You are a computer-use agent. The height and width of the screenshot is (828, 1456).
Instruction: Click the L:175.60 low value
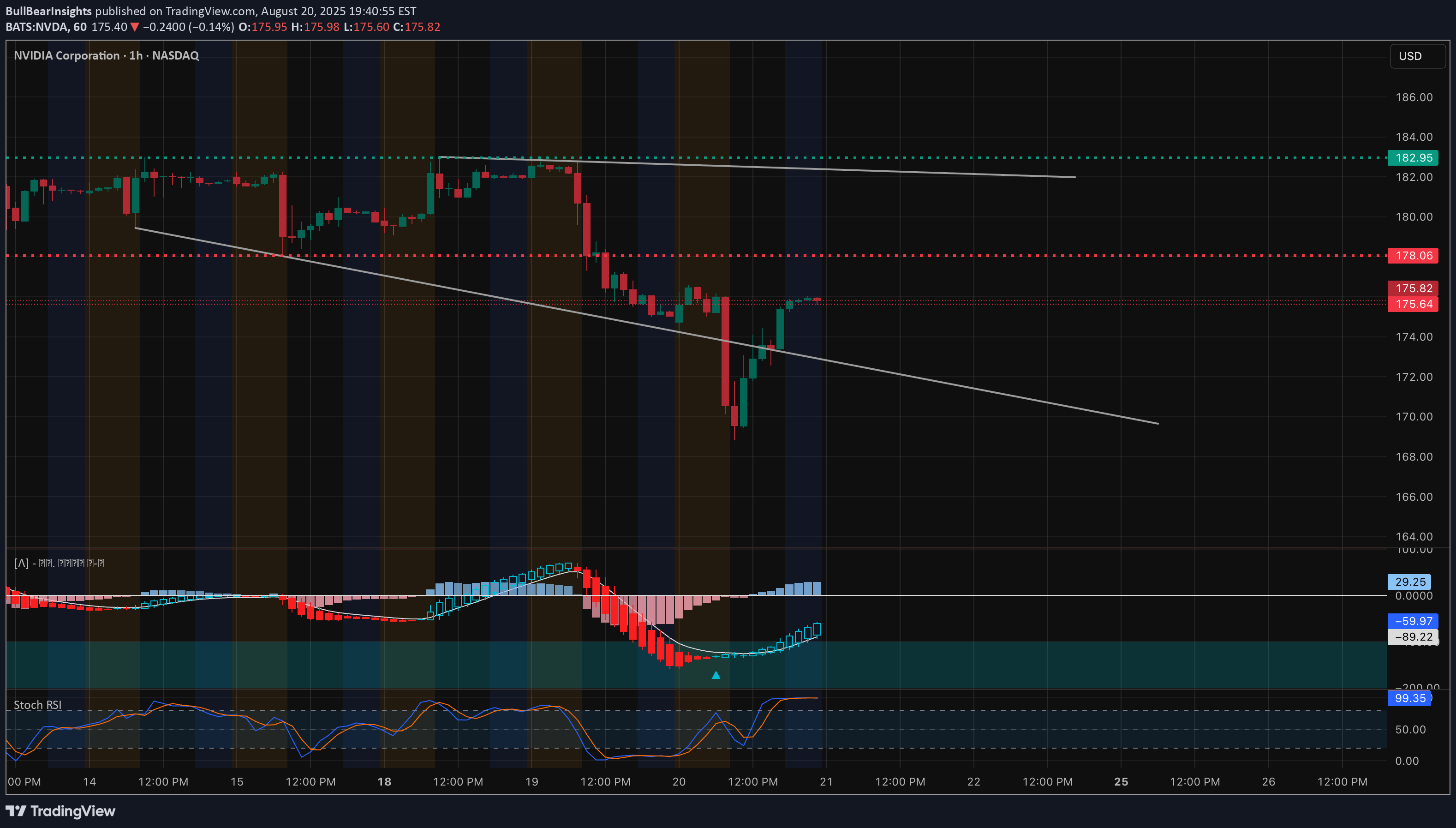click(x=366, y=27)
